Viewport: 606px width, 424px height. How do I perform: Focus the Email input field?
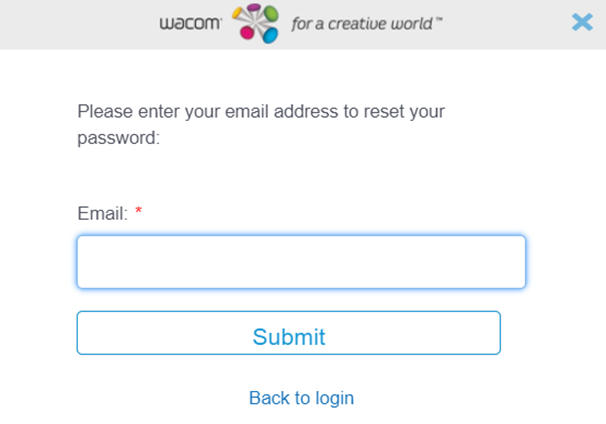point(301,262)
